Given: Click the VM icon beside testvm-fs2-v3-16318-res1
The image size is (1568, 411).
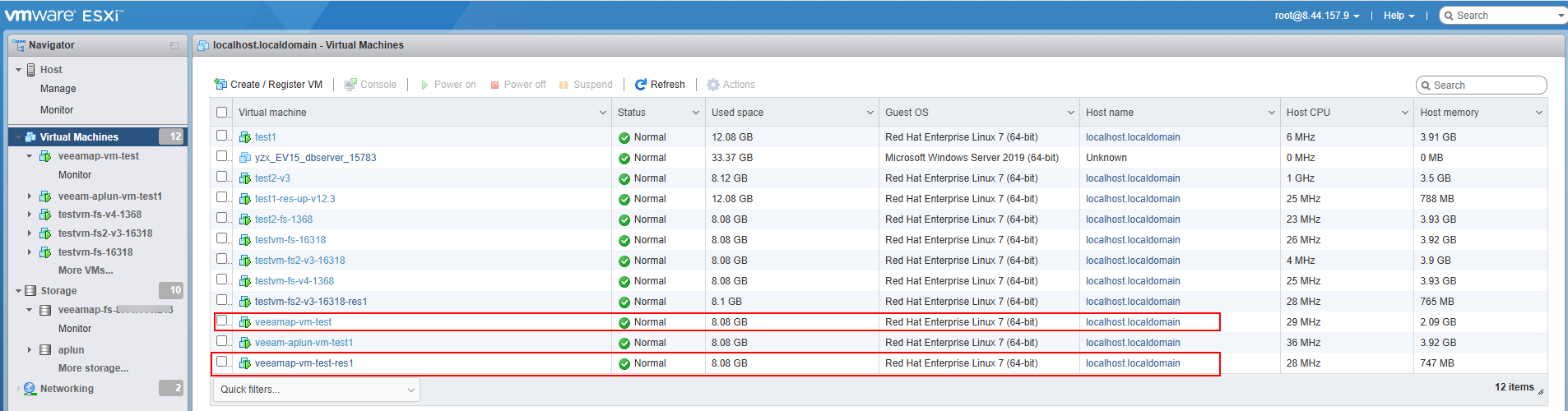Looking at the screenshot, I should 245,302.
